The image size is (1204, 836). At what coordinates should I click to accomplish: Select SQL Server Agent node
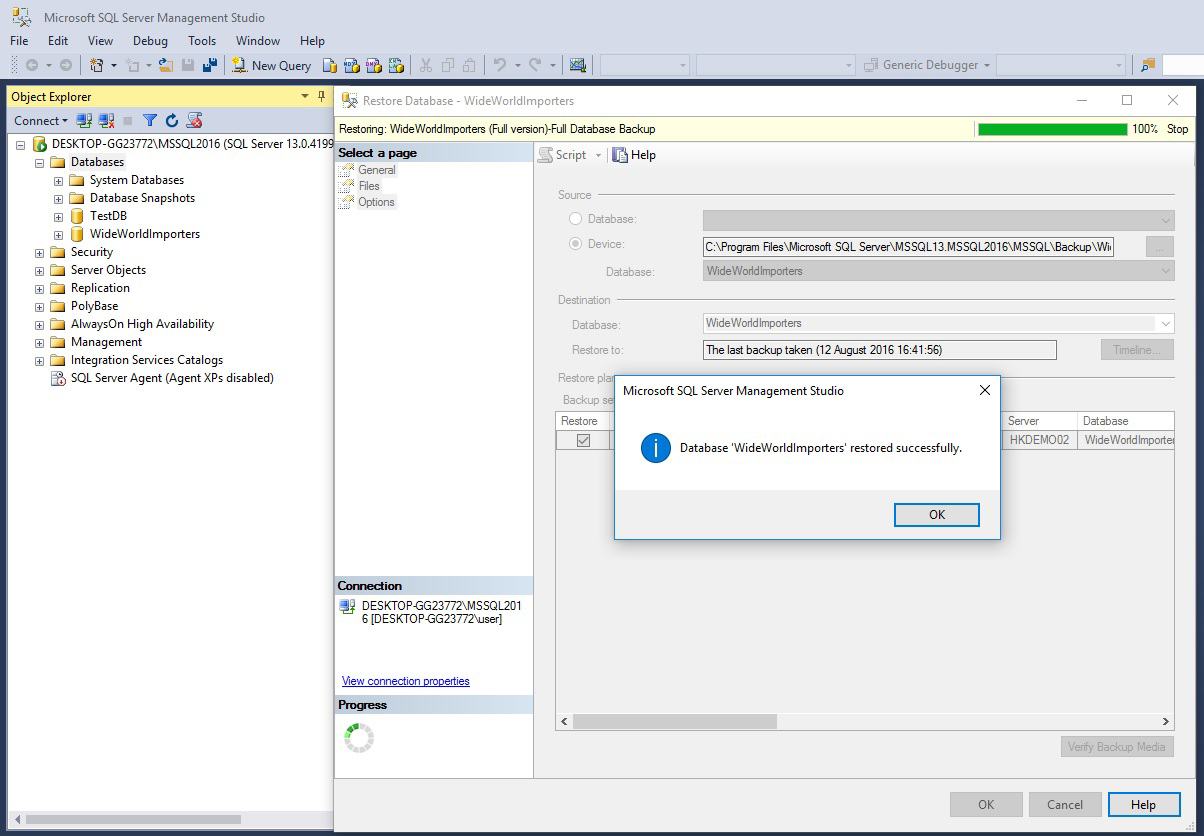point(172,378)
